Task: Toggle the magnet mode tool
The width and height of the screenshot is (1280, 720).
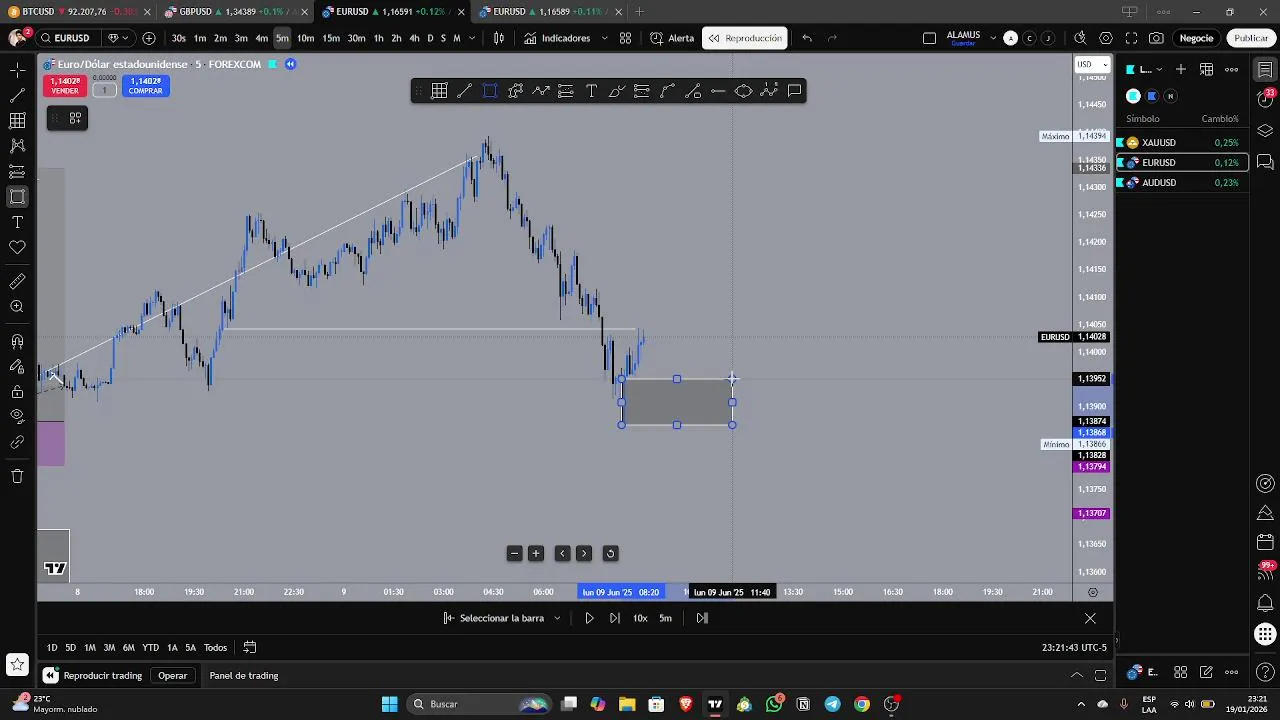Action: point(17,342)
